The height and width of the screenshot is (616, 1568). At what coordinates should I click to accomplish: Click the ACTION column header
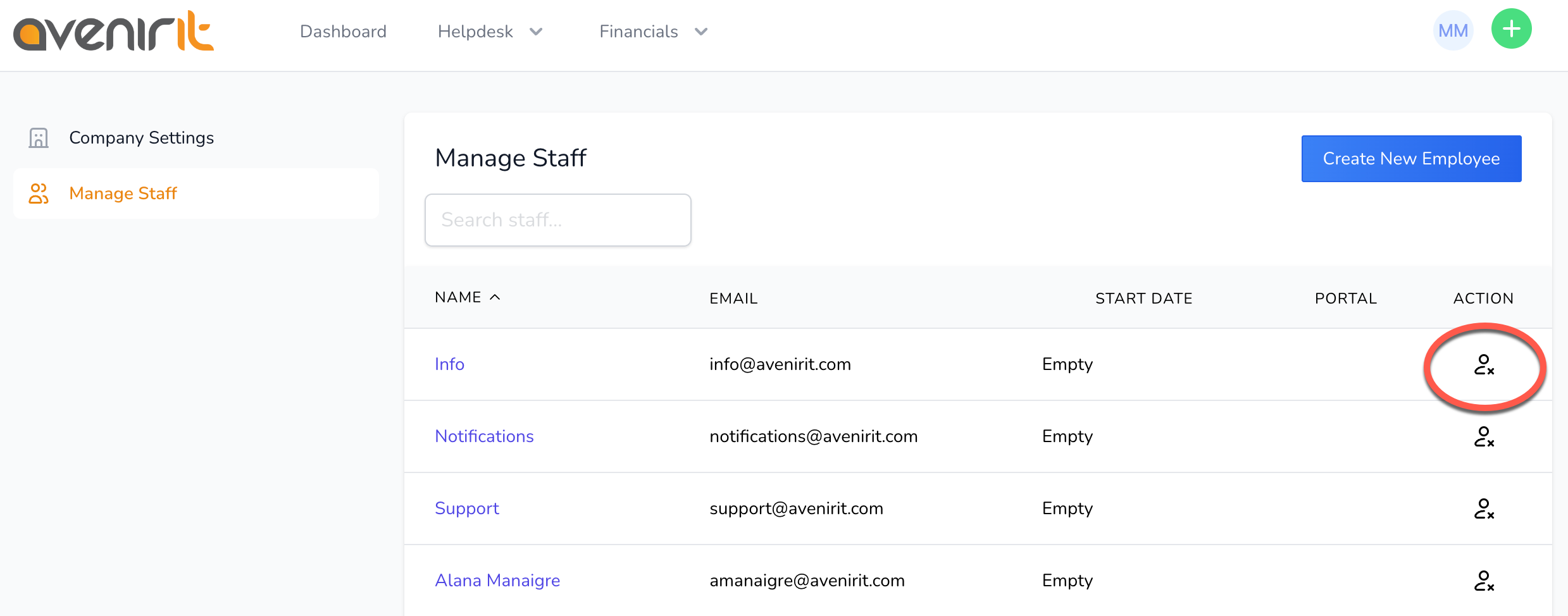[1483, 299]
